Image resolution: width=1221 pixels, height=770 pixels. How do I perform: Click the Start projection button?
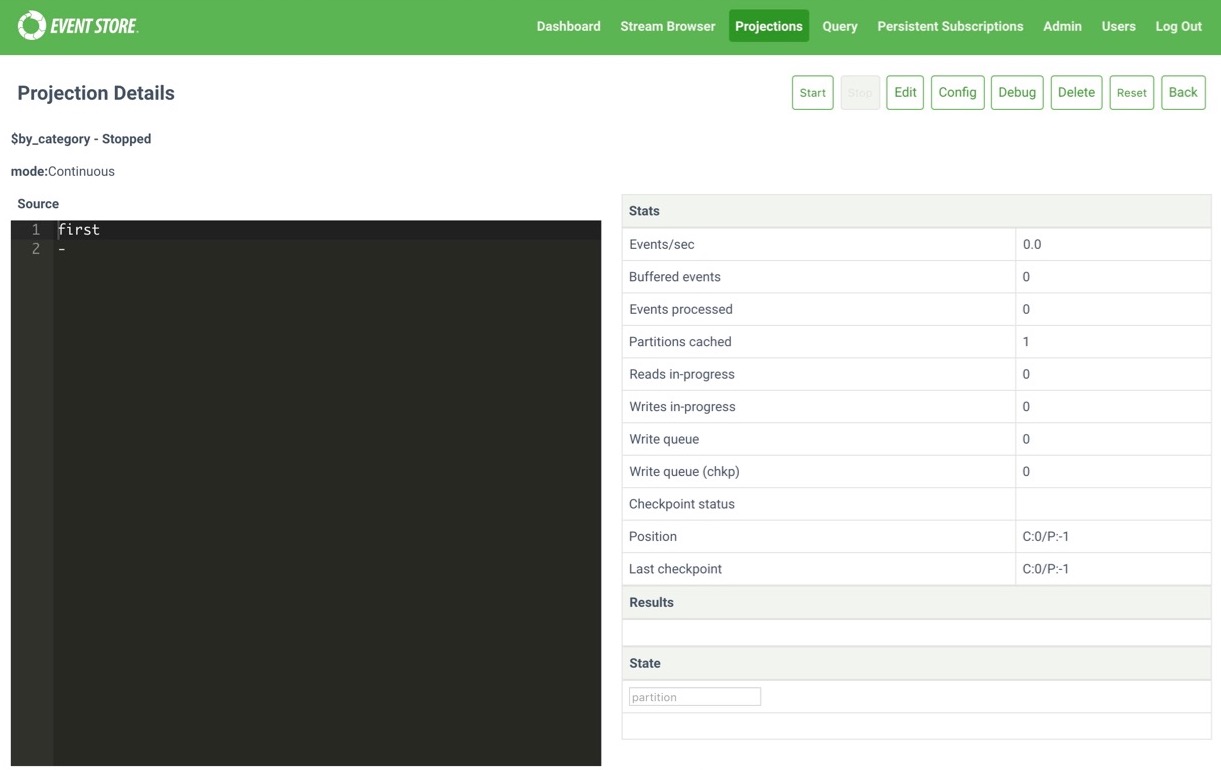(812, 92)
